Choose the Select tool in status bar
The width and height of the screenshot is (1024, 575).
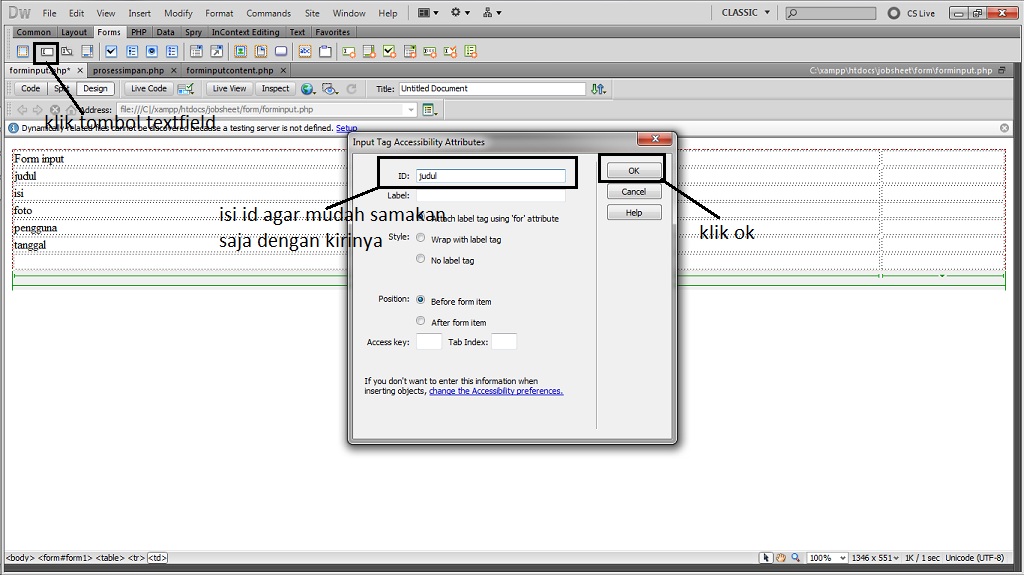766,558
